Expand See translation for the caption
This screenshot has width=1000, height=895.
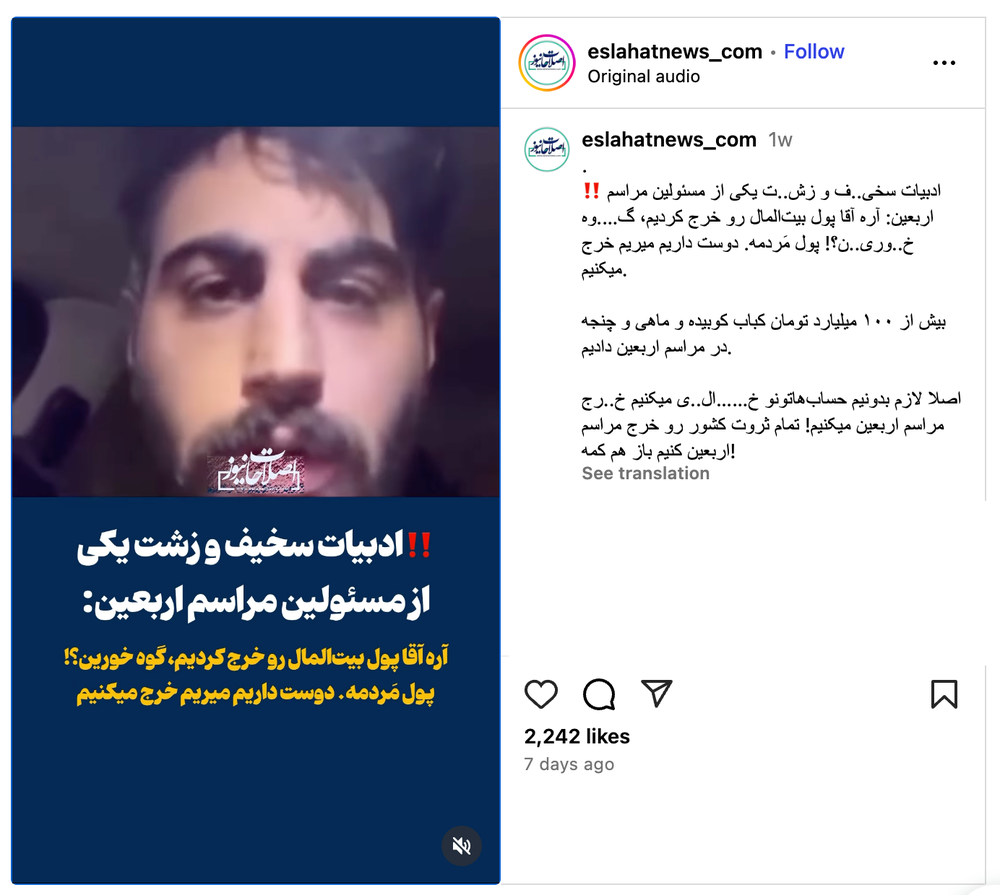pyautogui.click(x=645, y=473)
